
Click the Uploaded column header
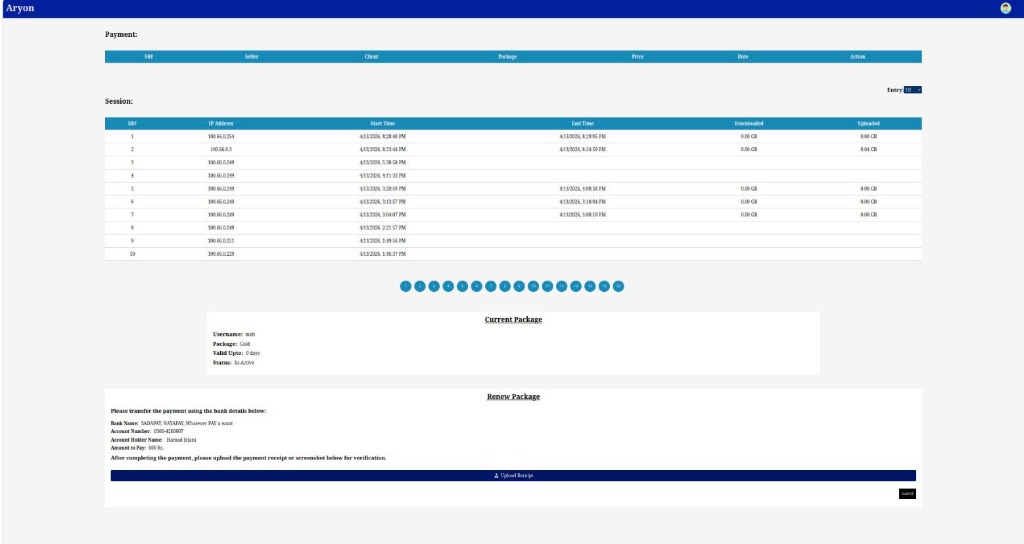click(x=869, y=123)
